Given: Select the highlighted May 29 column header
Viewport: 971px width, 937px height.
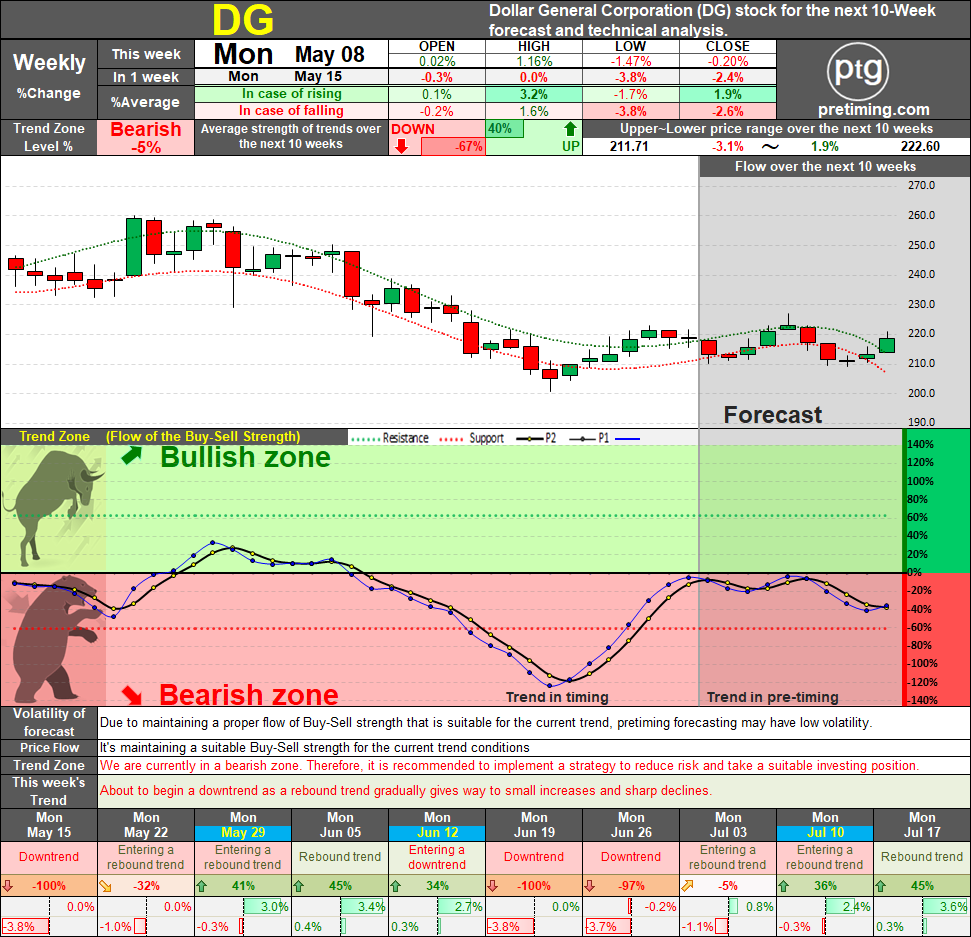Looking at the screenshot, I should coord(243,825).
